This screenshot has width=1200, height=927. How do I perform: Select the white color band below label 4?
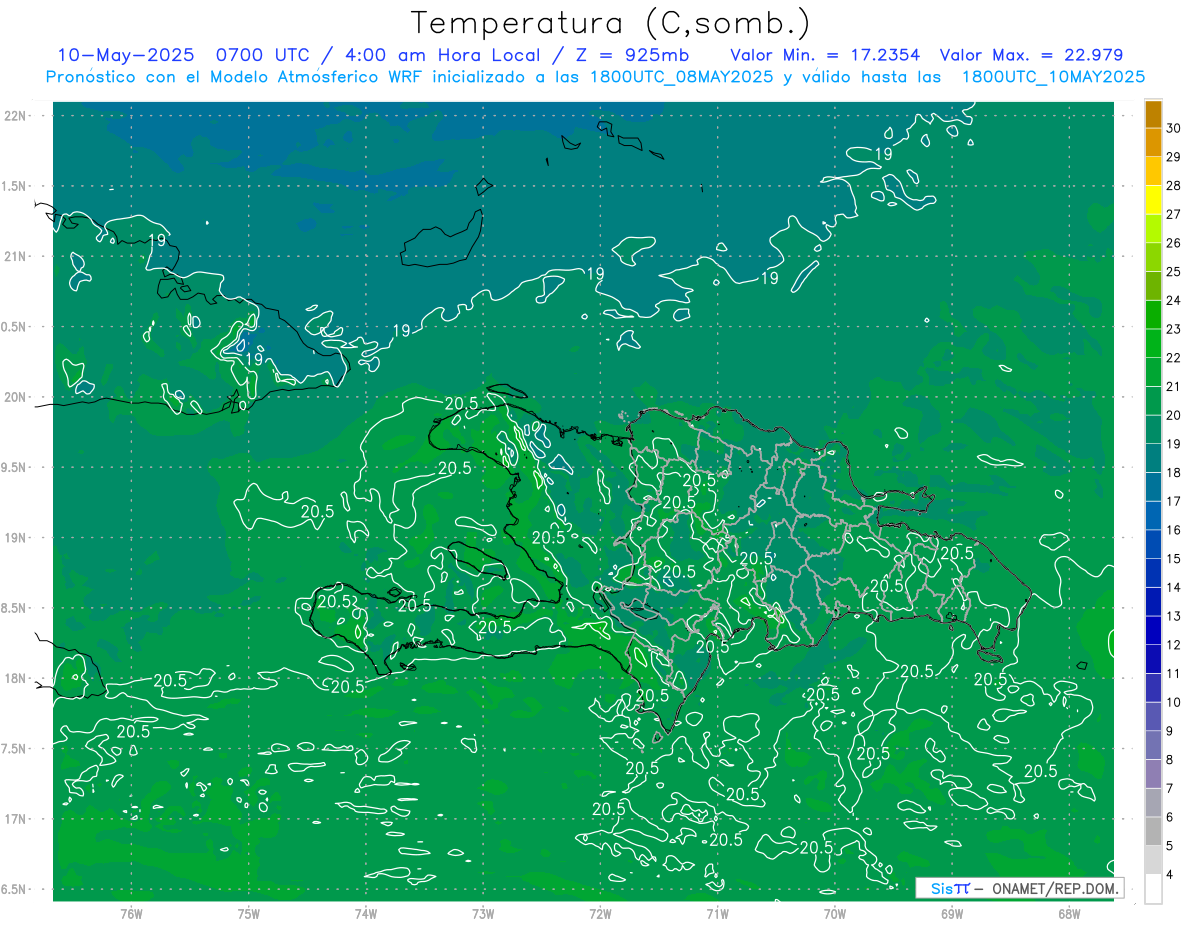point(1153,890)
